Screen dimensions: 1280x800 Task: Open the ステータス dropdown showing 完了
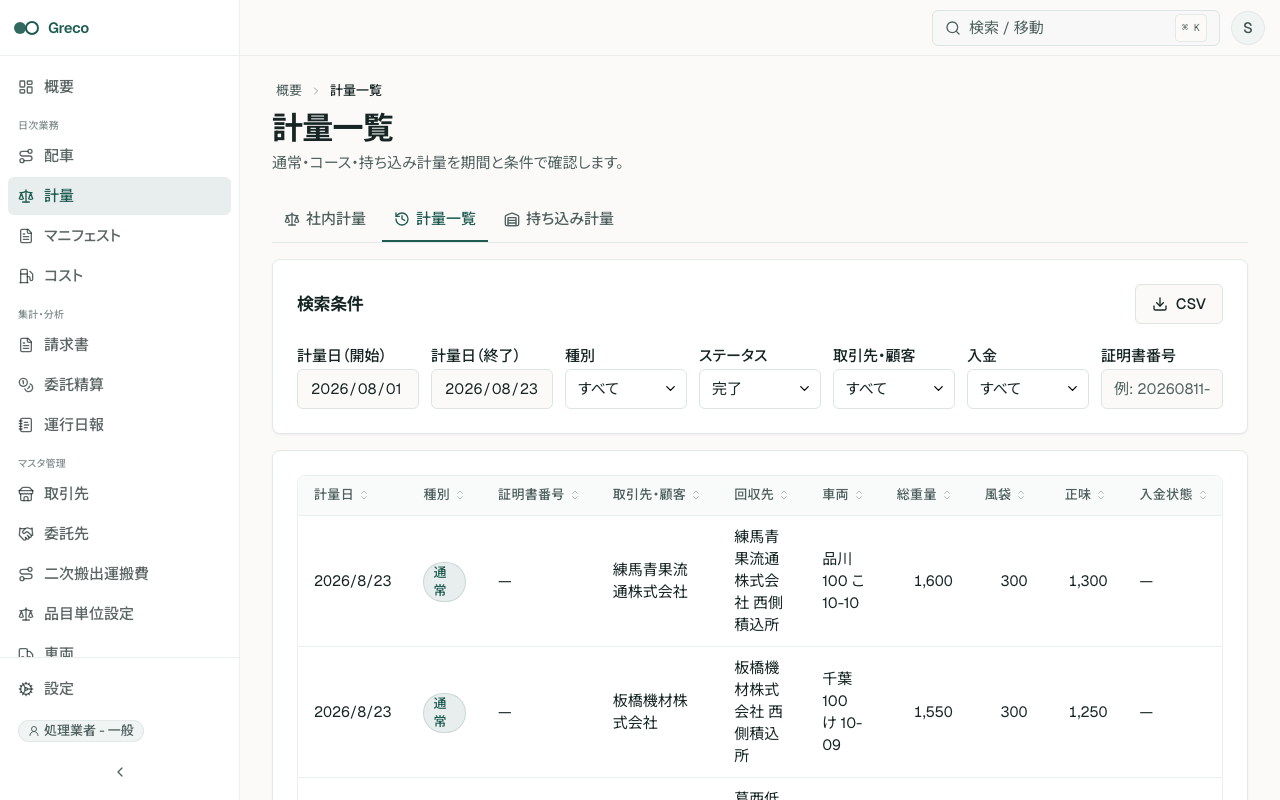[x=760, y=389]
